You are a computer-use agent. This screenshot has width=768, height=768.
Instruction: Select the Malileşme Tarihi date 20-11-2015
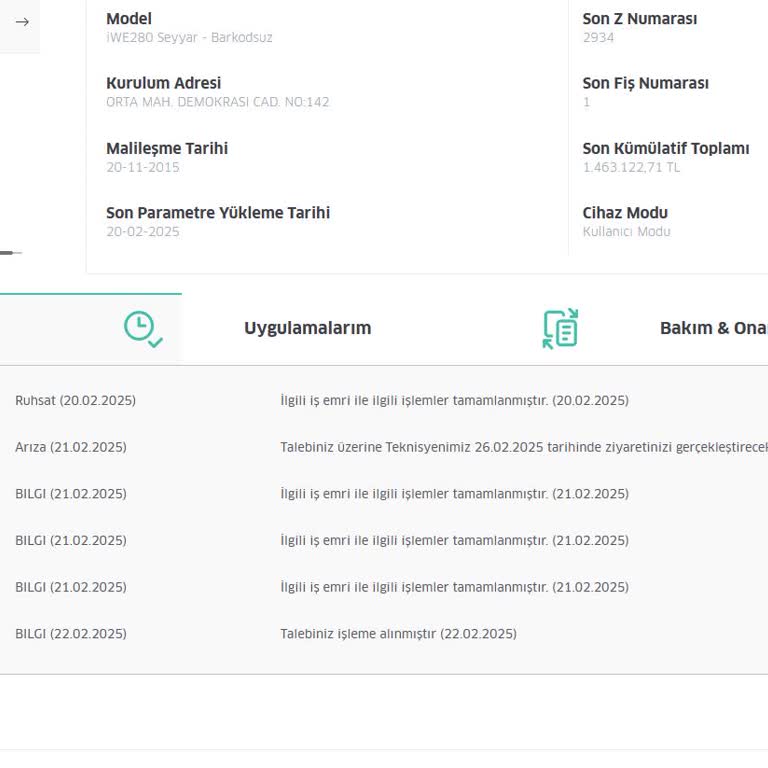click(x=143, y=168)
